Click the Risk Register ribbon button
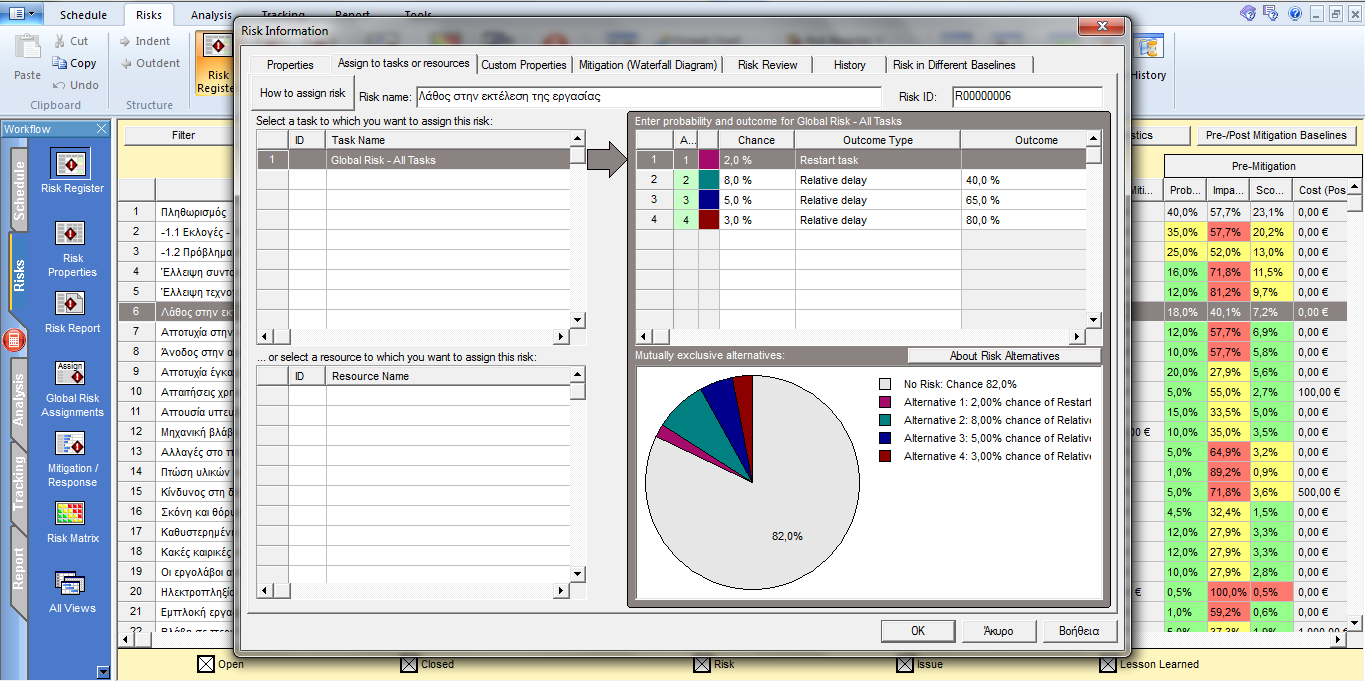The image size is (1365, 681). (216, 64)
